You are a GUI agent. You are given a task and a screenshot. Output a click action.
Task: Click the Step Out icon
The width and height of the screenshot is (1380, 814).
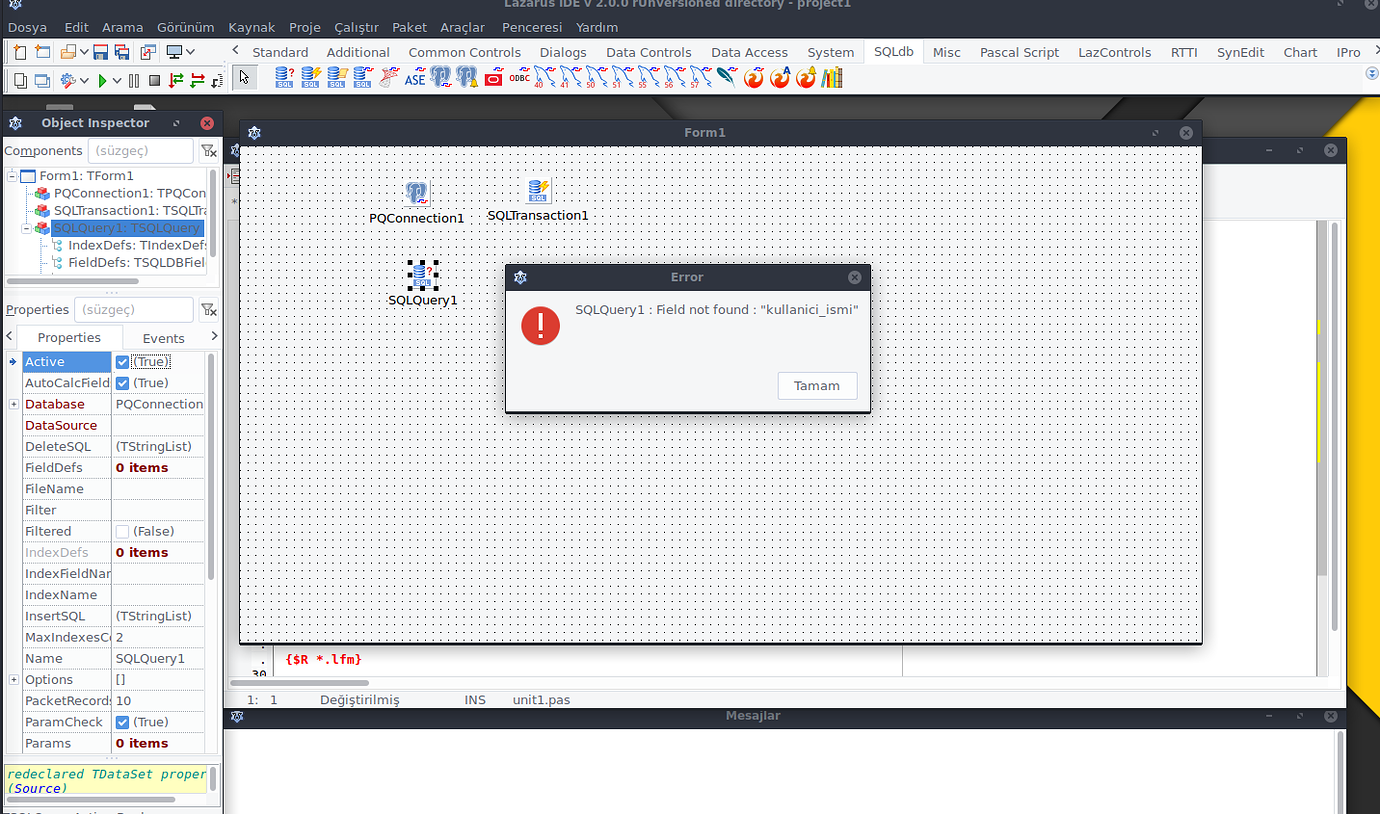point(217,81)
